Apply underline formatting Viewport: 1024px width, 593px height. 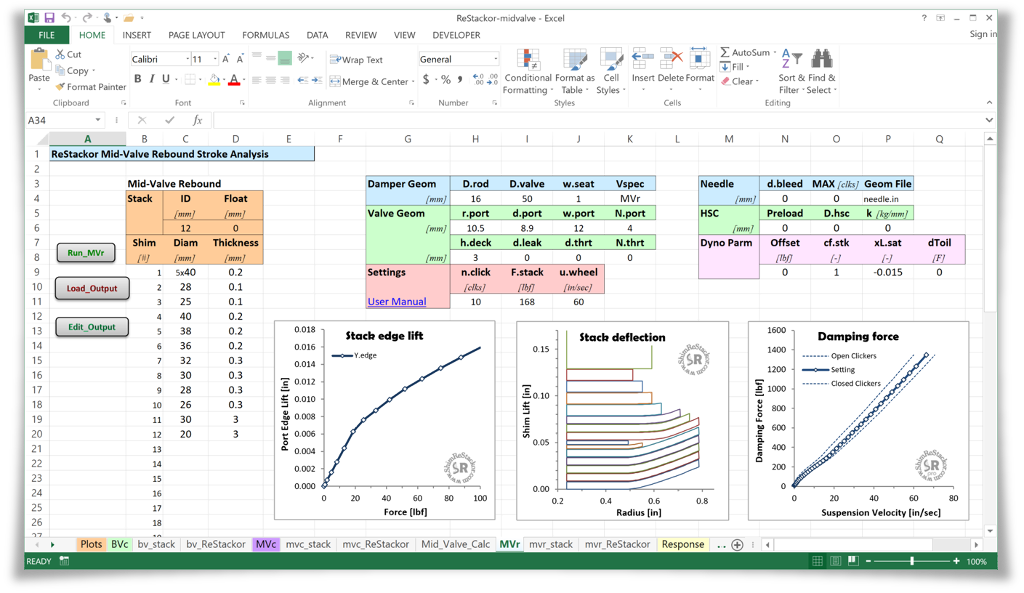(x=166, y=79)
